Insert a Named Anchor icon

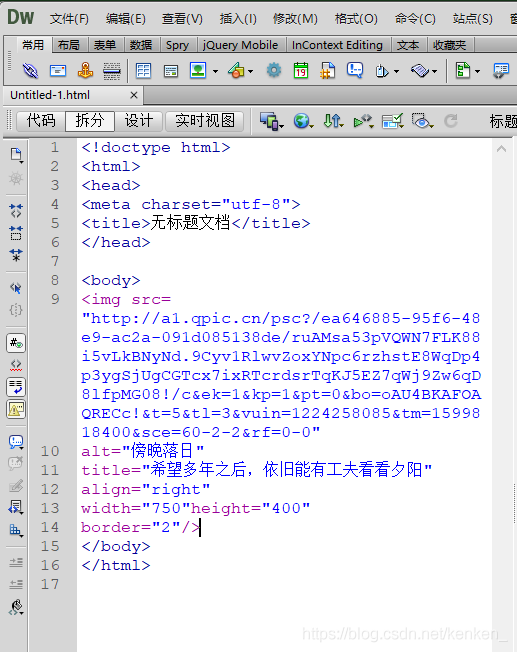85,71
